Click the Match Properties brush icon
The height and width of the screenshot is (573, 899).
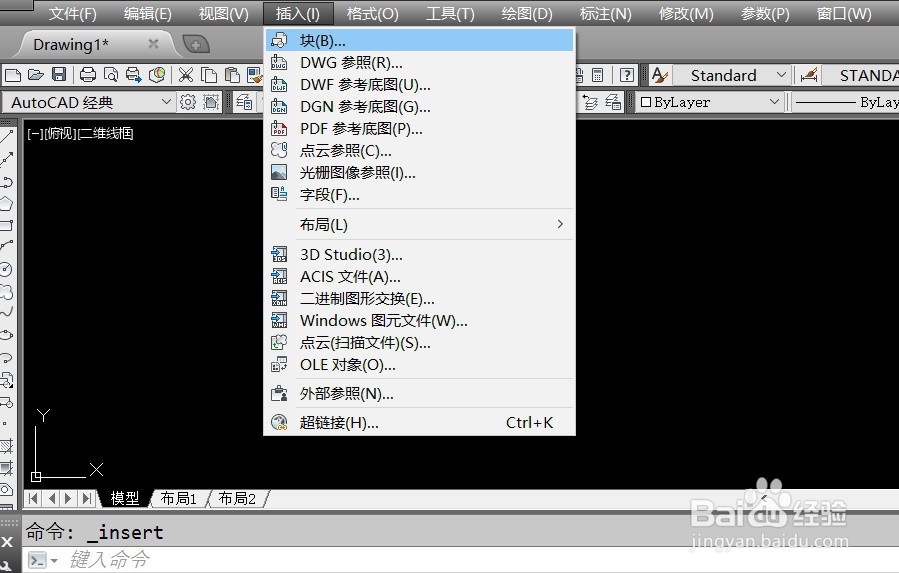tap(255, 75)
